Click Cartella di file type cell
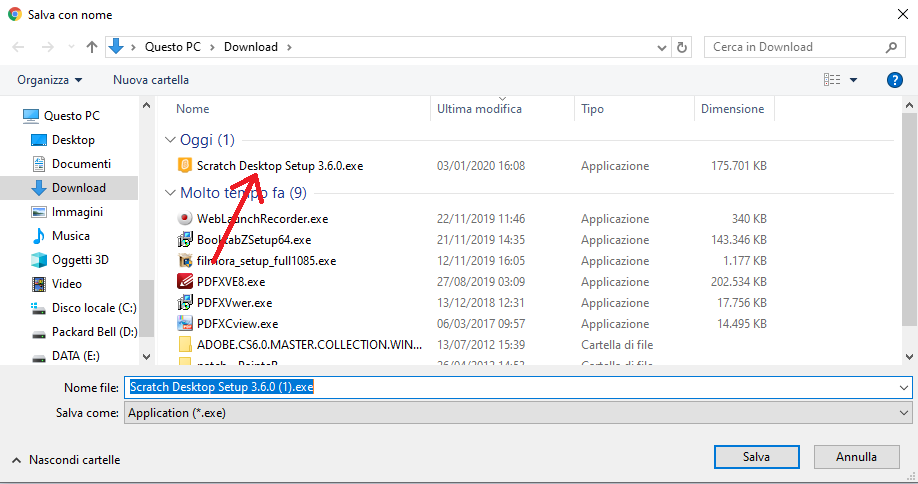The width and height of the screenshot is (918, 484). (617, 345)
